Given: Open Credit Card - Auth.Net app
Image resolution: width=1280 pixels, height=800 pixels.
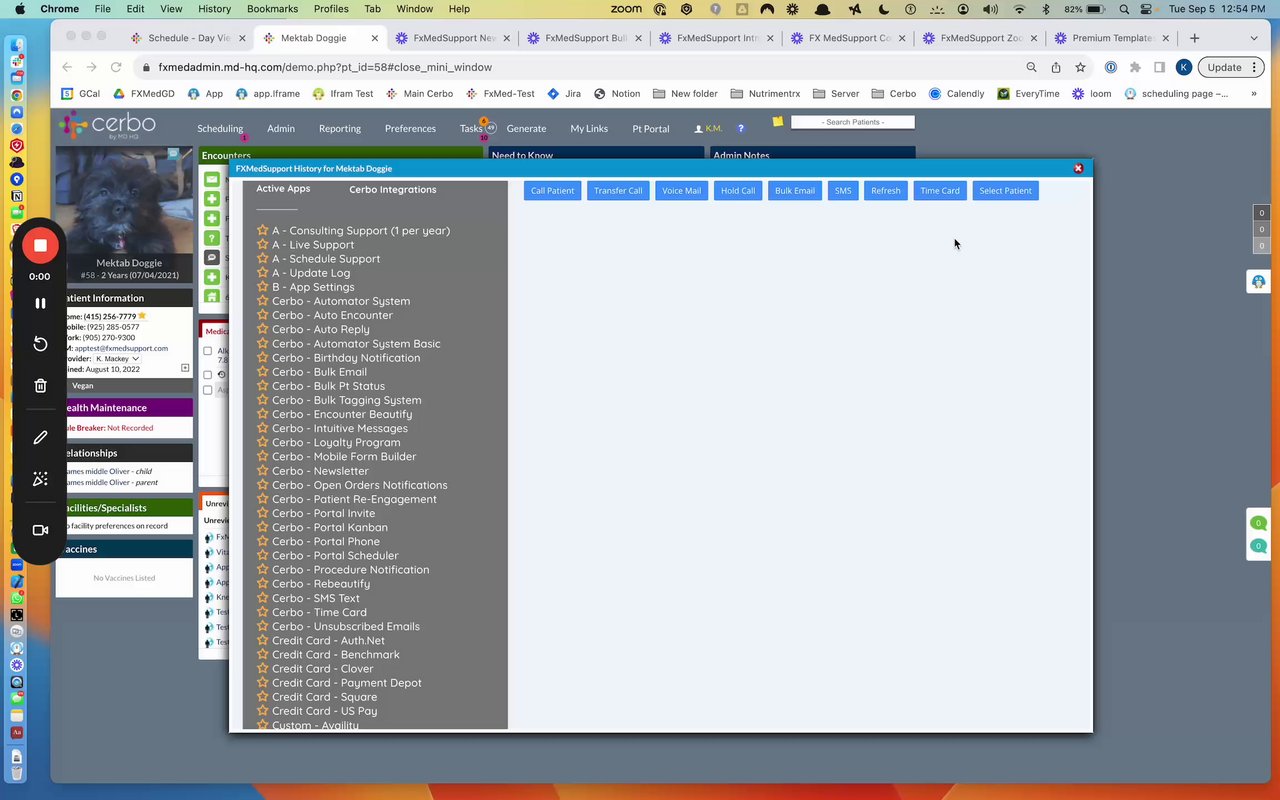Looking at the screenshot, I should [x=328, y=640].
